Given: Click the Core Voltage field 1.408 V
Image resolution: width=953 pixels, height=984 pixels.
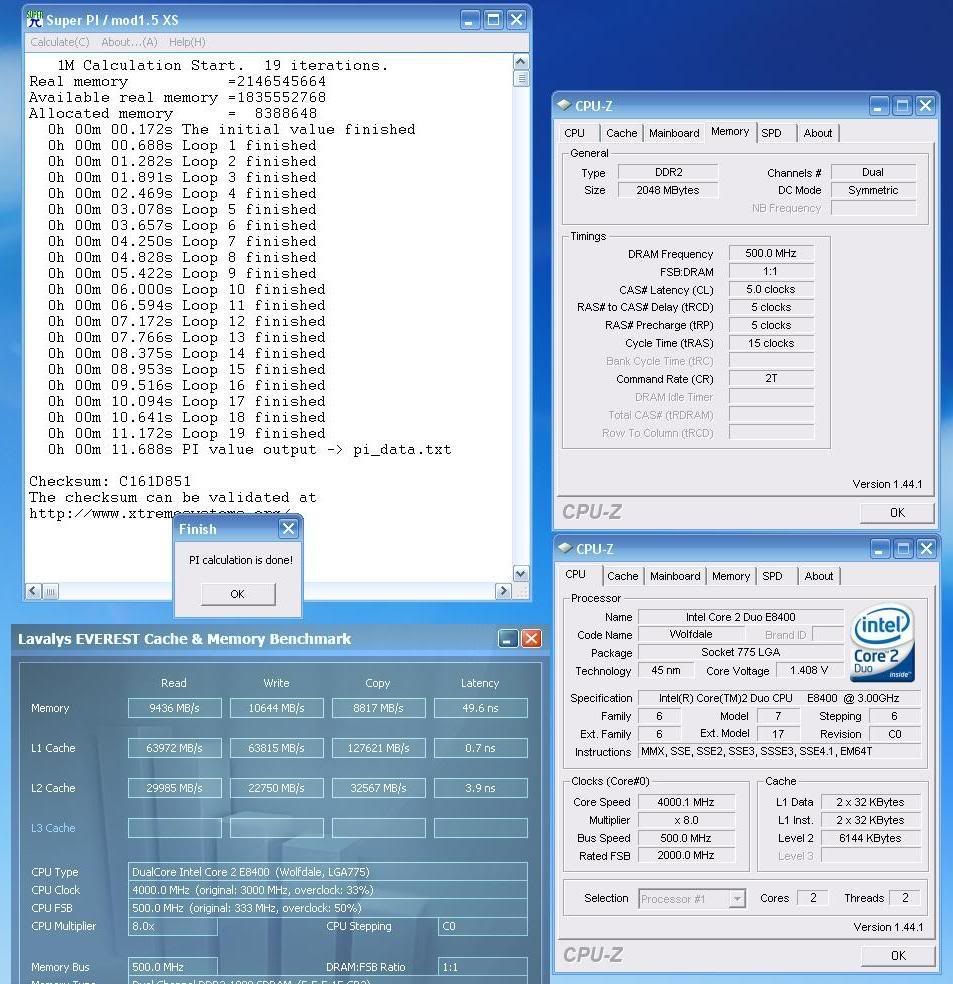Looking at the screenshot, I should tap(809, 670).
